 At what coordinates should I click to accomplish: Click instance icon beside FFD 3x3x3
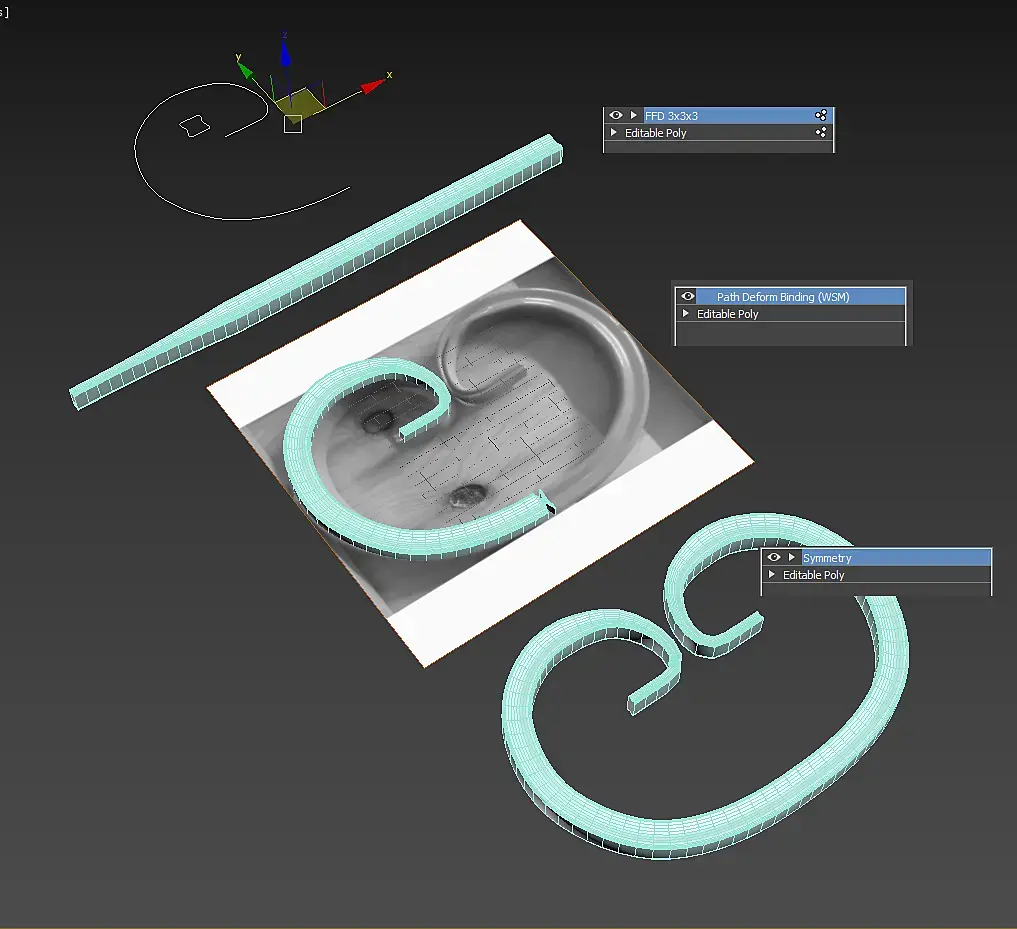[x=820, y=115]
